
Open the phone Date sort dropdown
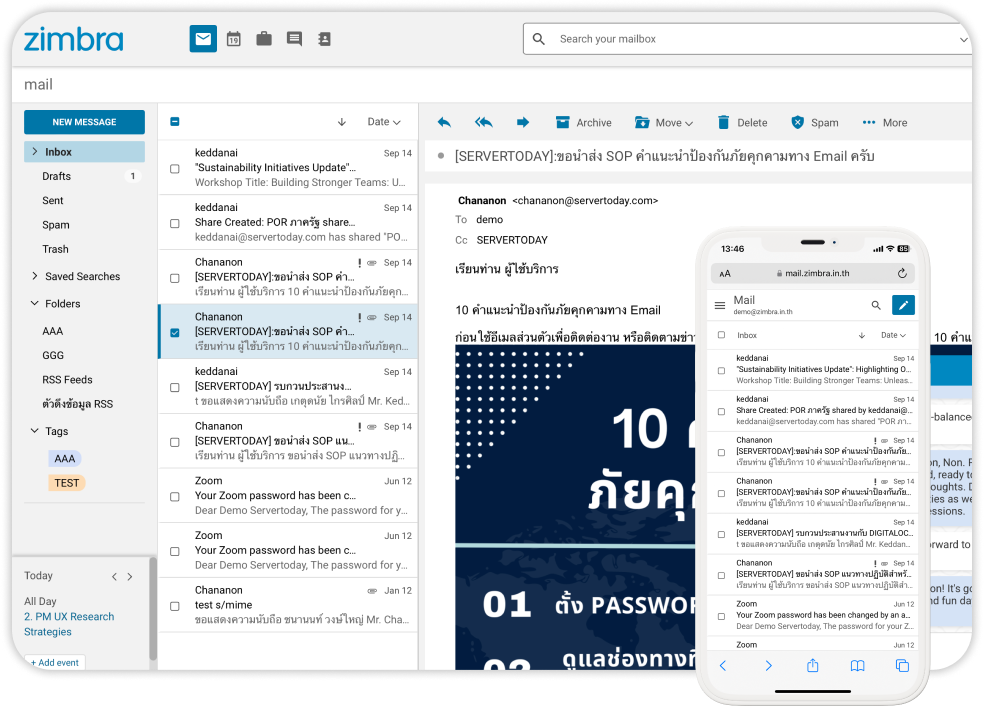(x=894, y=335)
